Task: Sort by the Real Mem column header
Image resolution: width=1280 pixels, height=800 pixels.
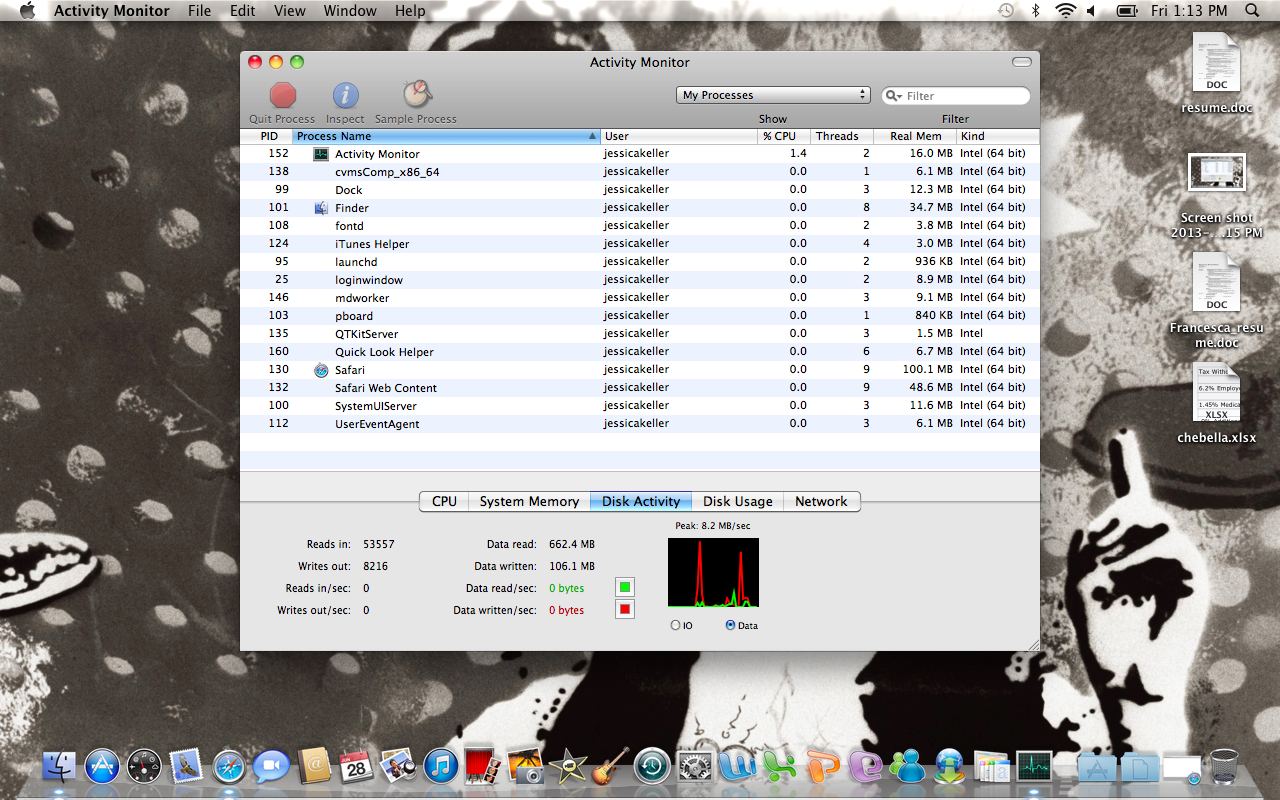Action: coord(915,136)
